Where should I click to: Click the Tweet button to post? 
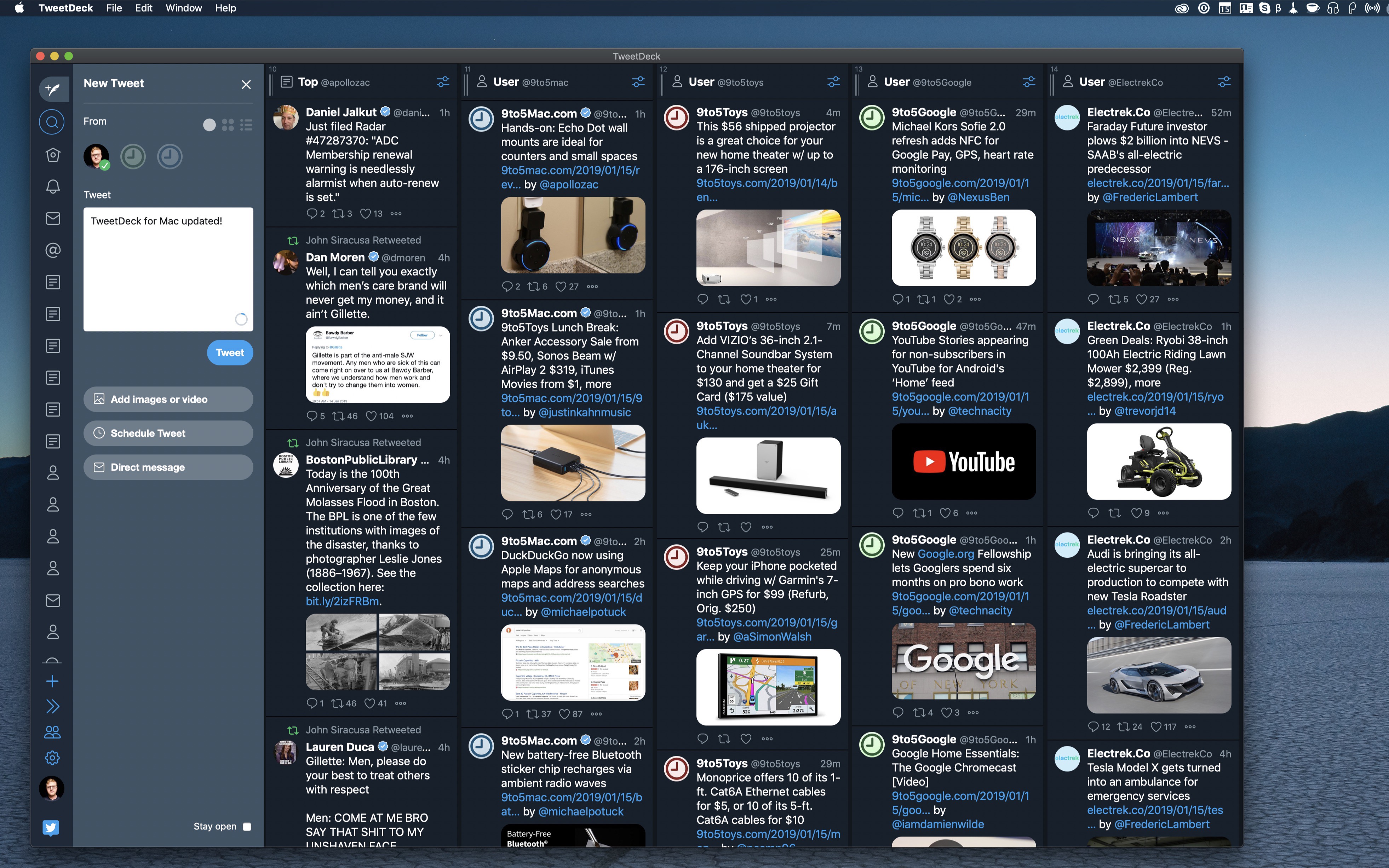(x=229, y=352)
